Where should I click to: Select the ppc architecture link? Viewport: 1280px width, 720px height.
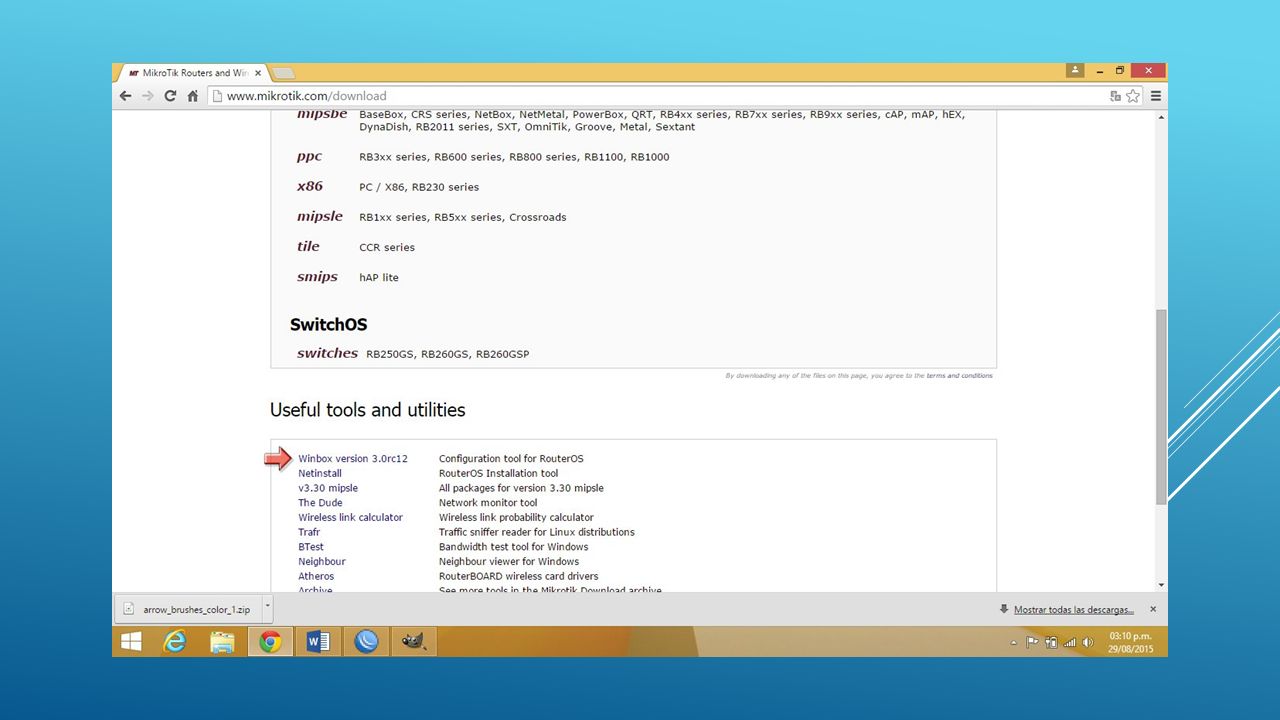coord(309,157)
